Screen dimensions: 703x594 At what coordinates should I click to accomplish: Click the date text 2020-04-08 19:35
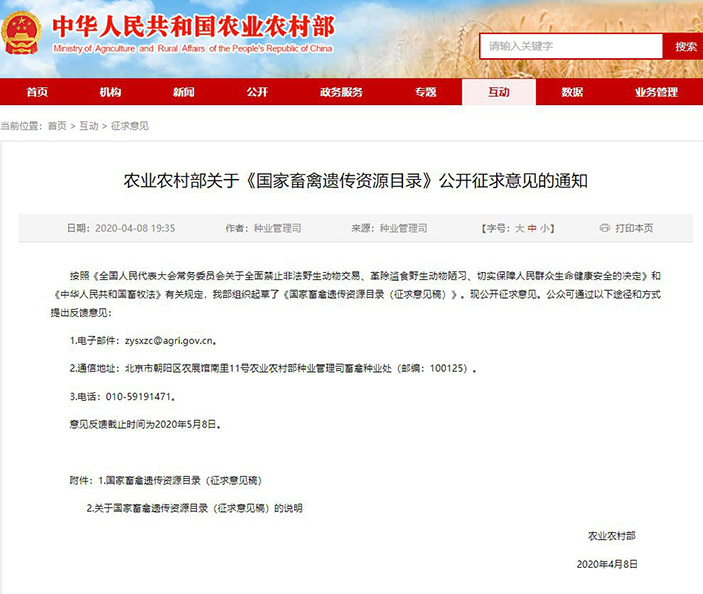coord(135,228)
